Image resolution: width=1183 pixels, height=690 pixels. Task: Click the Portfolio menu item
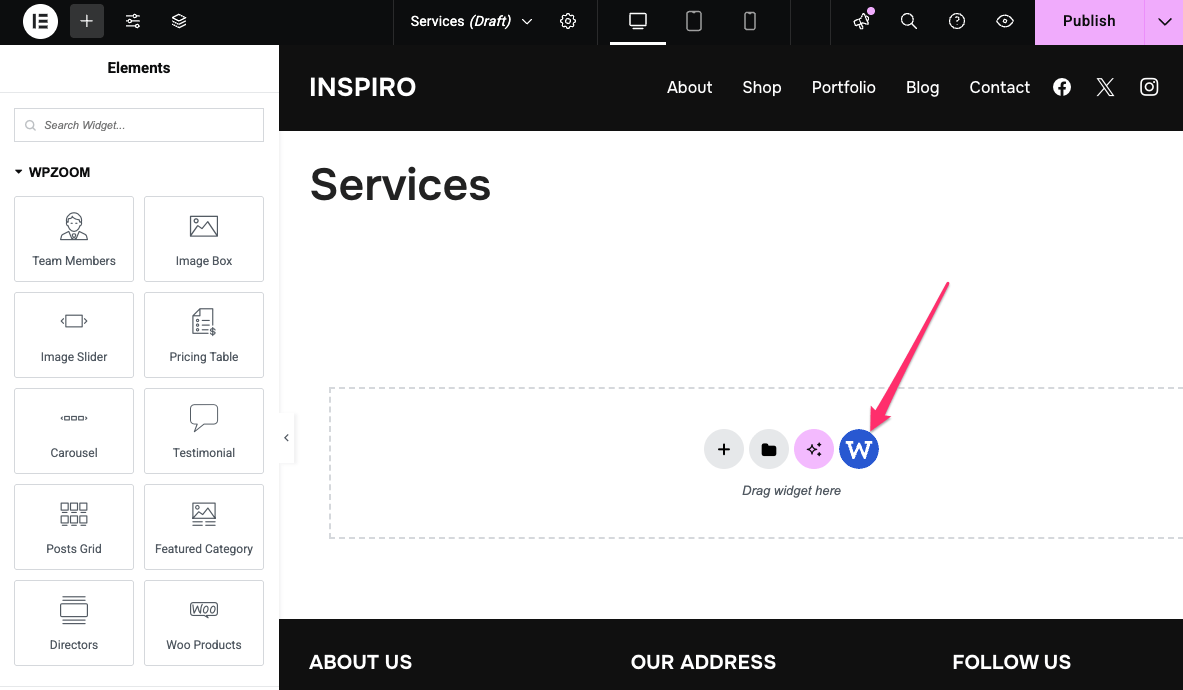[843, 87]
